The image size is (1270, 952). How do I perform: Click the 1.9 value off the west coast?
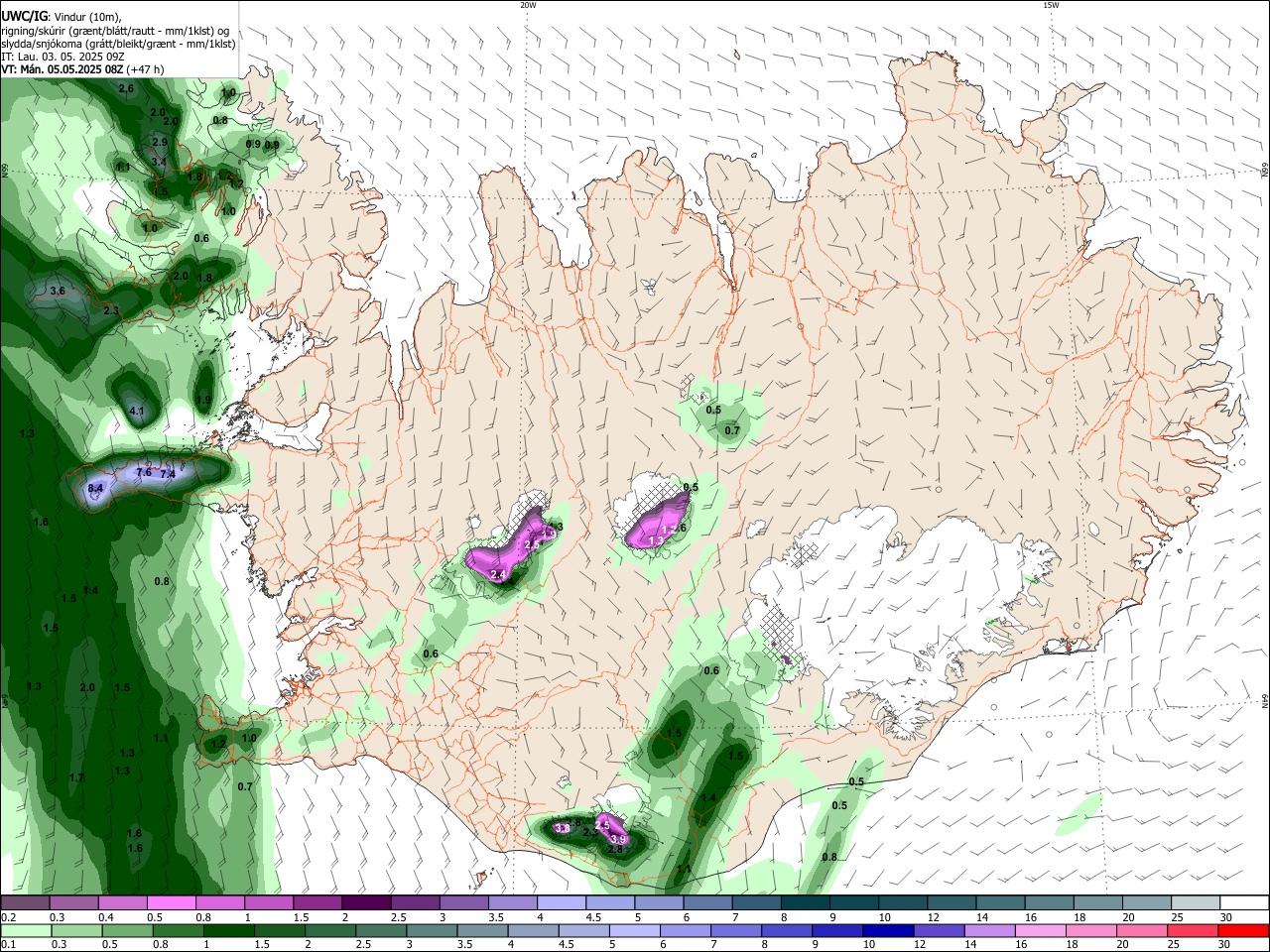(x=203, y=401)
